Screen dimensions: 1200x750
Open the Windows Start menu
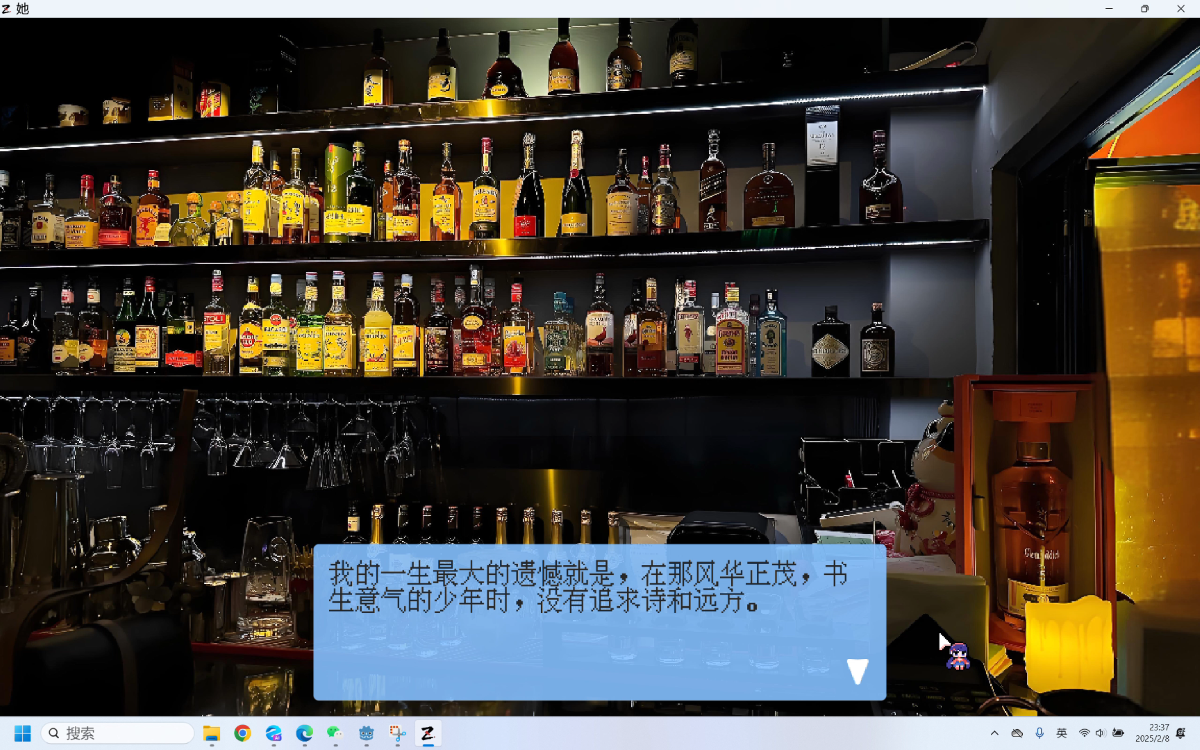pos(22,733)
